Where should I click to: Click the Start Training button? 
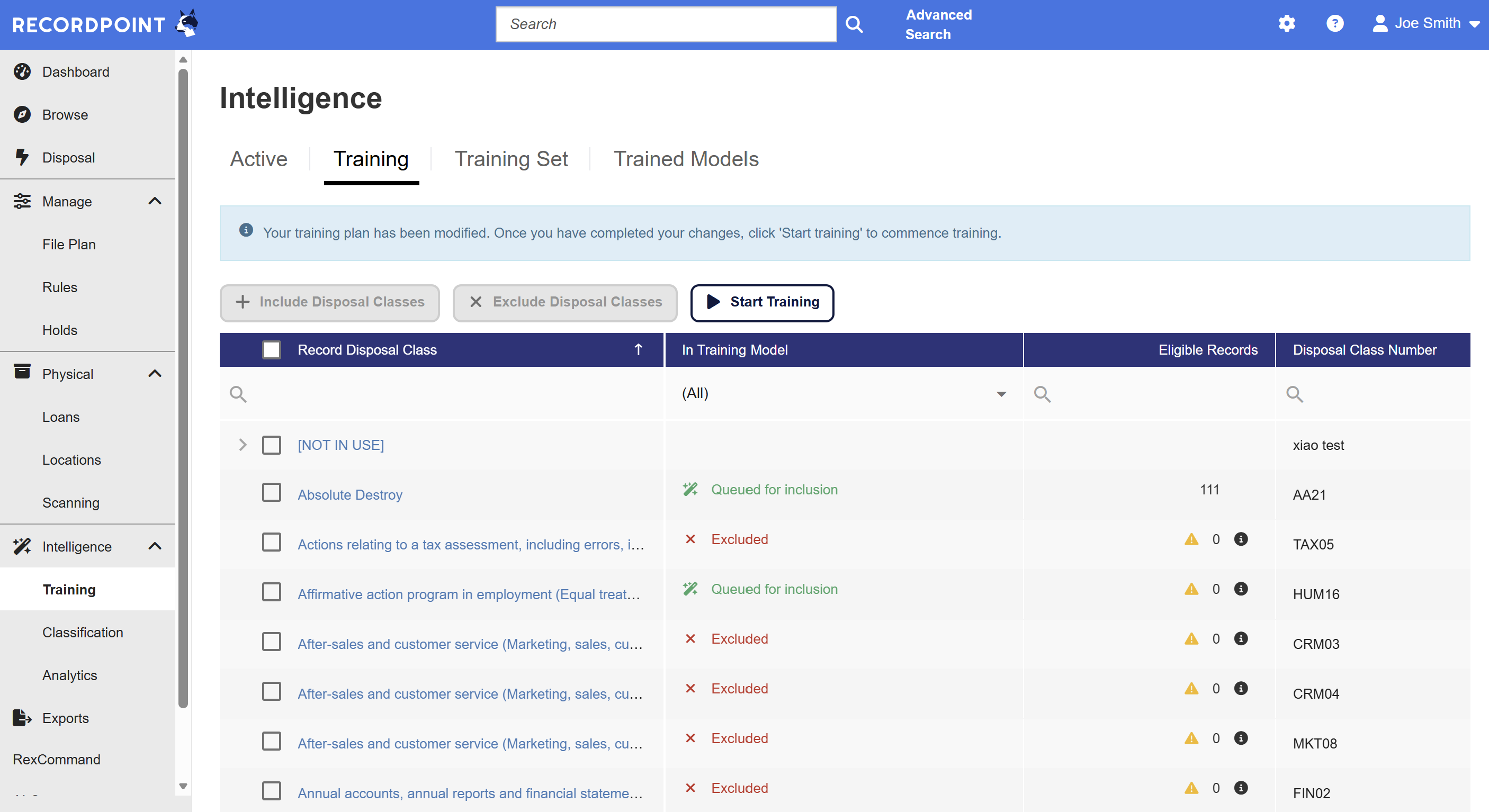click(762, 302)
